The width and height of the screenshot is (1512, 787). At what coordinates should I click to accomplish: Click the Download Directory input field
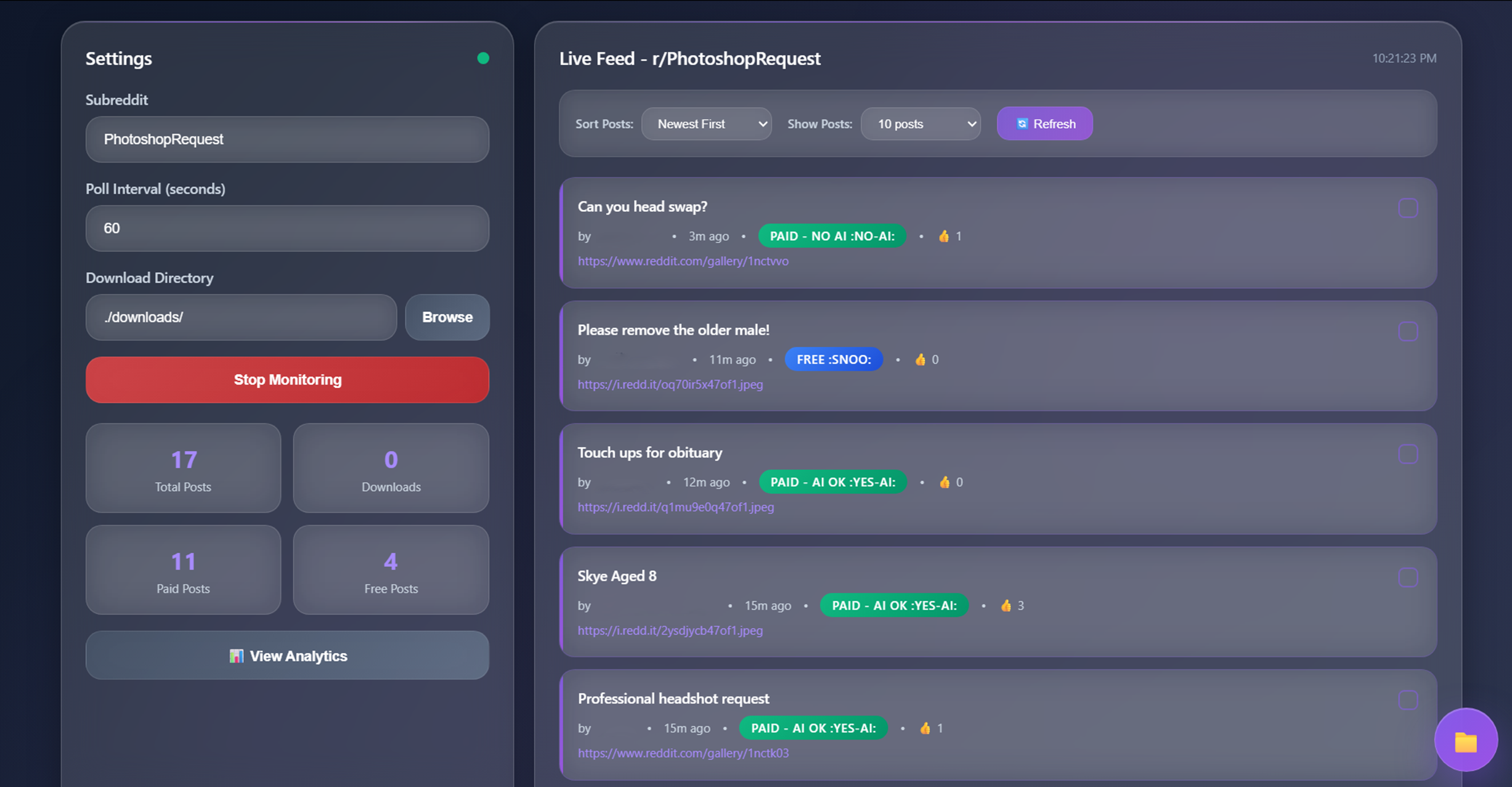point(240,317)
